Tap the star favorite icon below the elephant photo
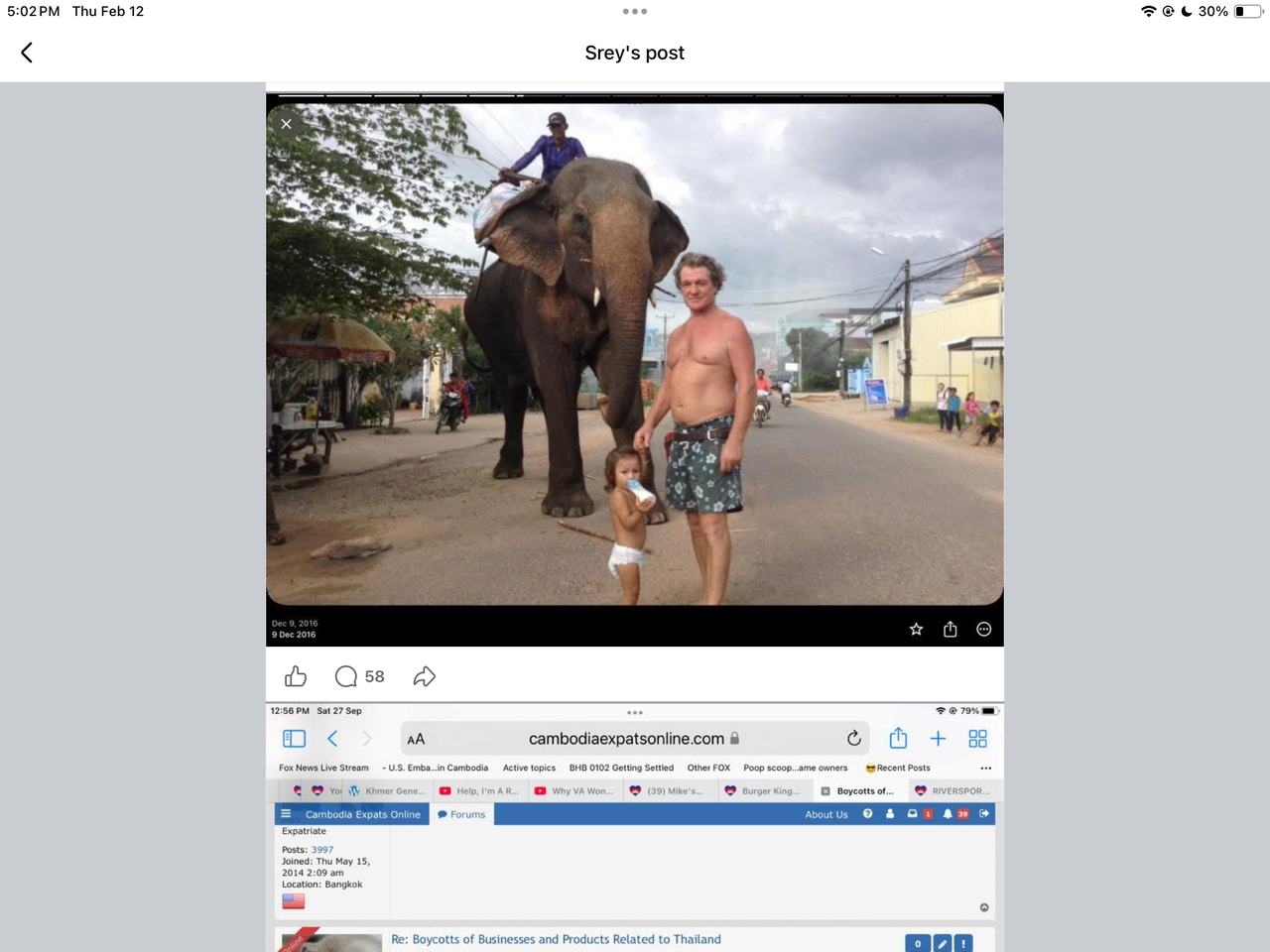Image resolution: width=1270 pixels, height=952 pixels. pos(916,629)
